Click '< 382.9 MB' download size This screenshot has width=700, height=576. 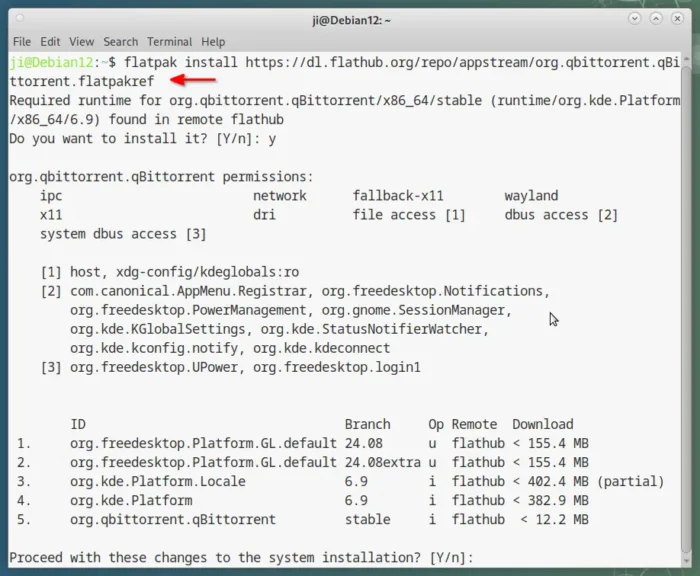(550, 501)
